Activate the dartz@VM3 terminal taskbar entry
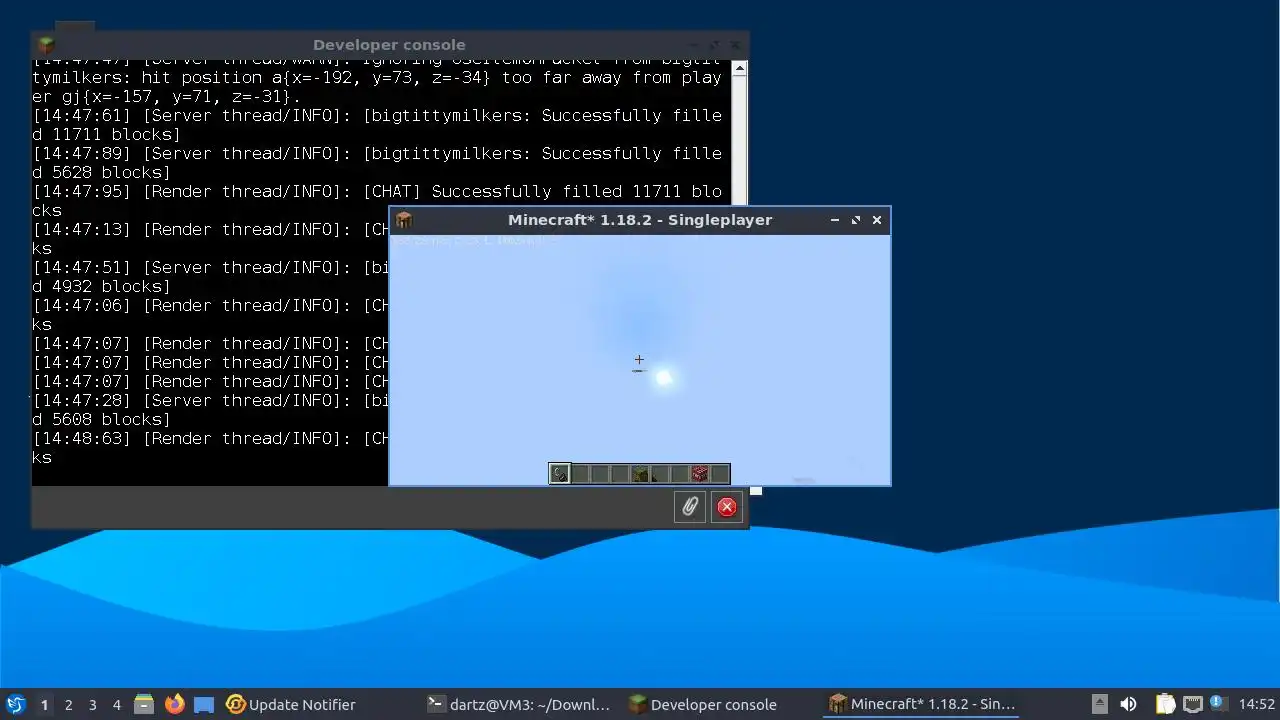Viewport: 1280px width, 720px height. point(518,704)
